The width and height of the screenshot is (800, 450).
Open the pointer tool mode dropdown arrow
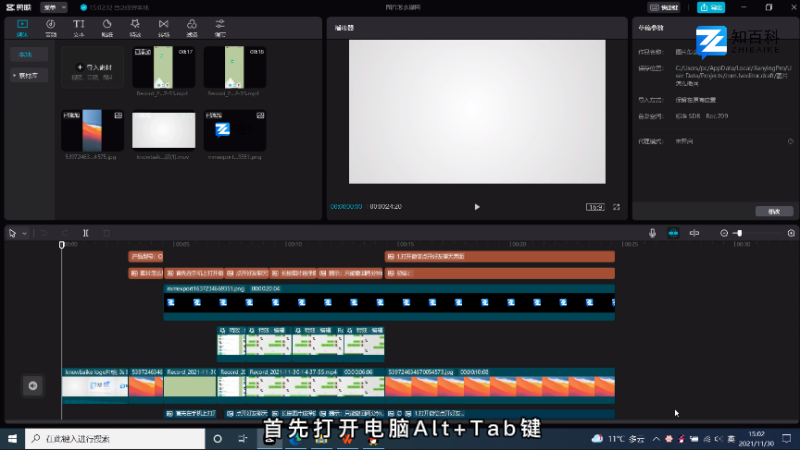[24, 233]
